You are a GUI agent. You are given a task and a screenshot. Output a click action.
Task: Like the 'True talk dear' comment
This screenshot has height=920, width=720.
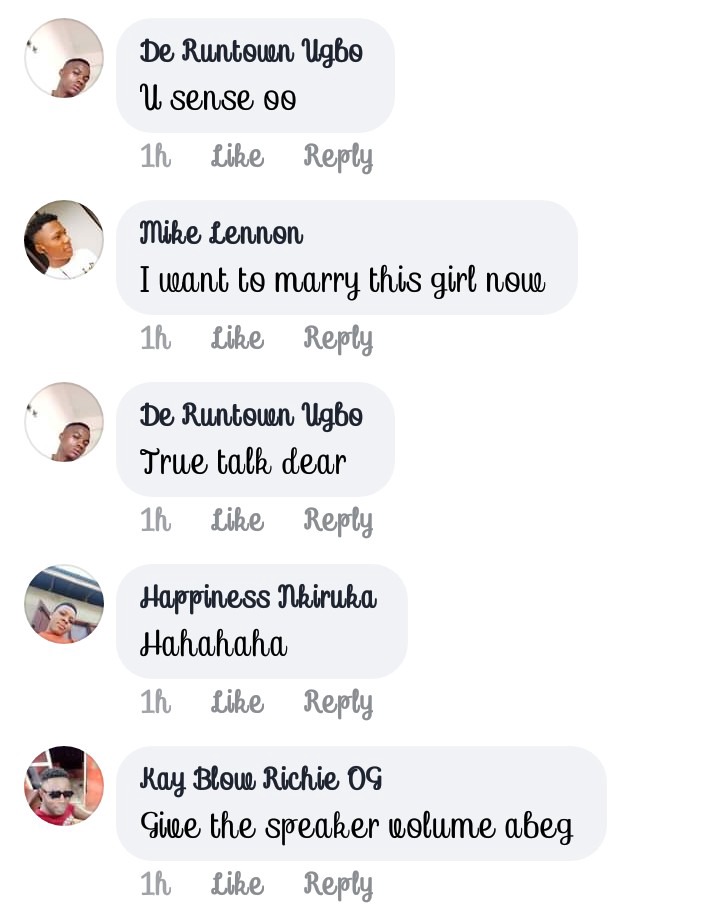click(237, 520)
